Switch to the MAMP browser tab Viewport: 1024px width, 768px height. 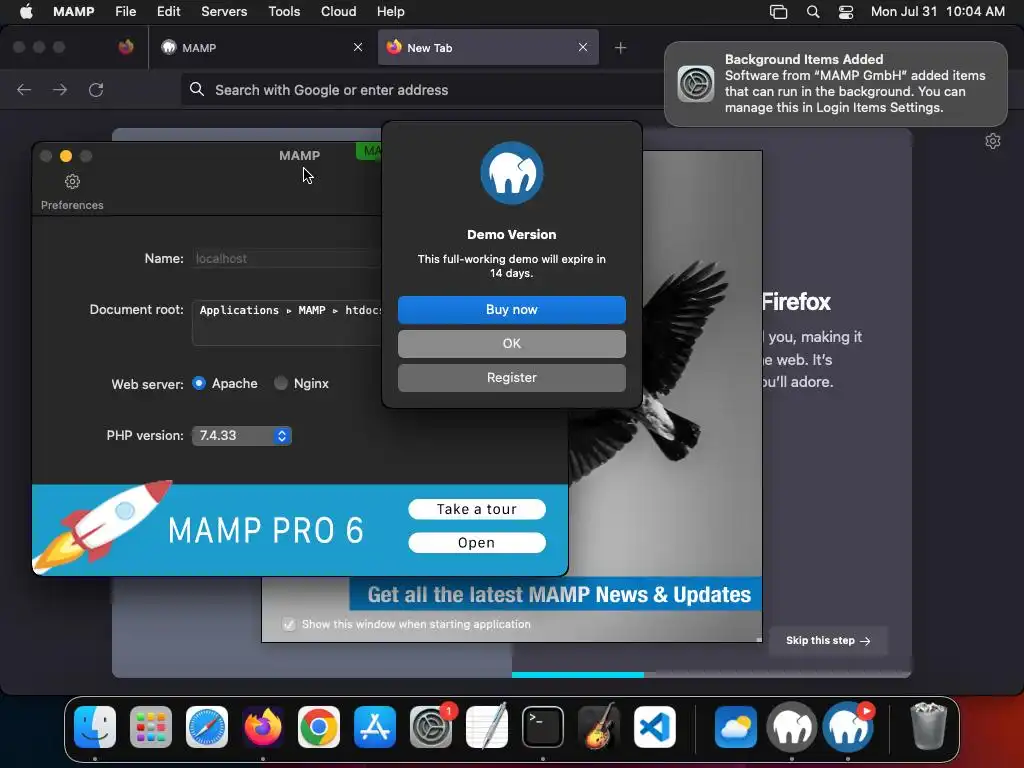263,48
